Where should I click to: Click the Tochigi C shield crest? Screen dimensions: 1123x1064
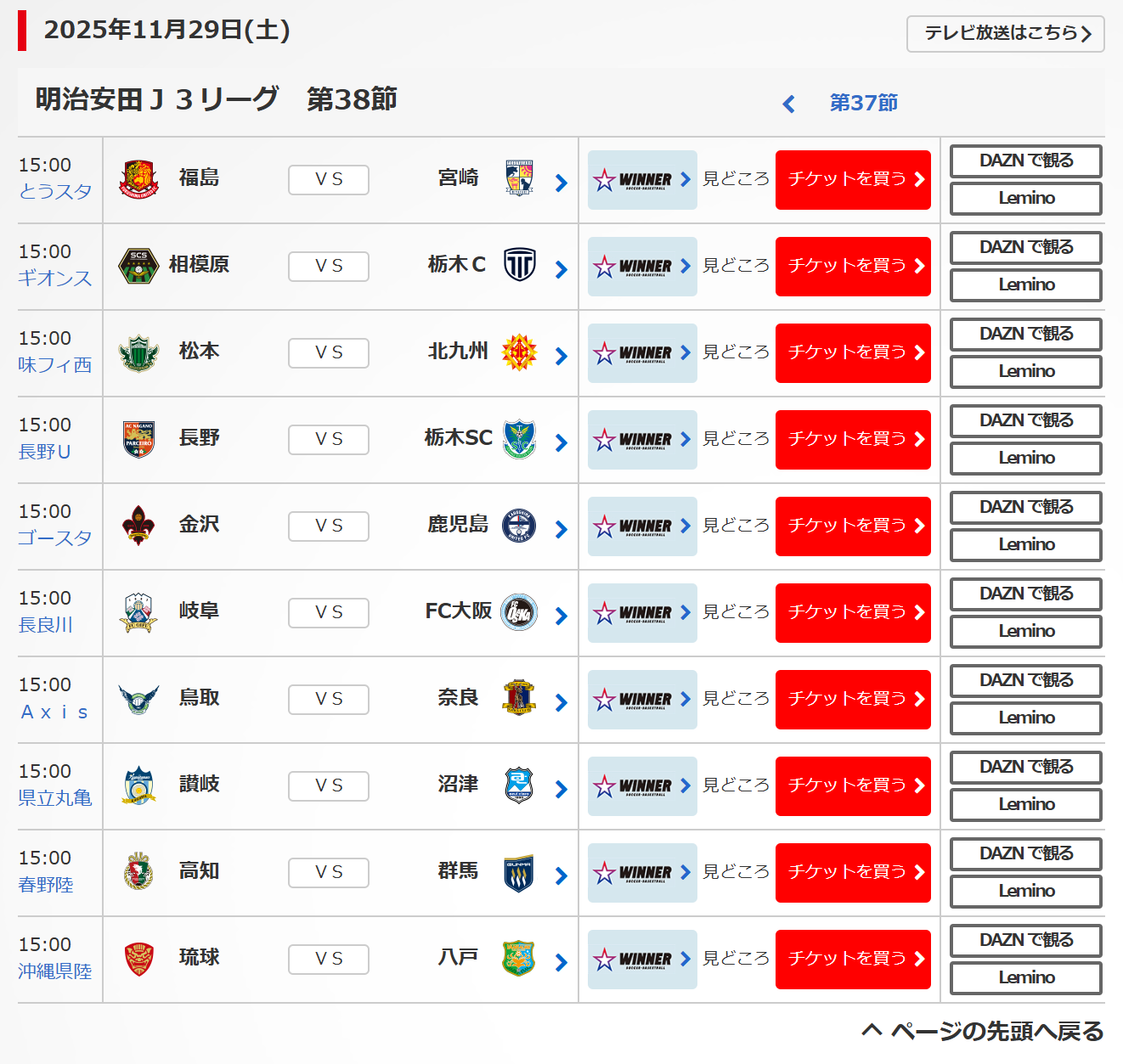[x=519, y=264]
